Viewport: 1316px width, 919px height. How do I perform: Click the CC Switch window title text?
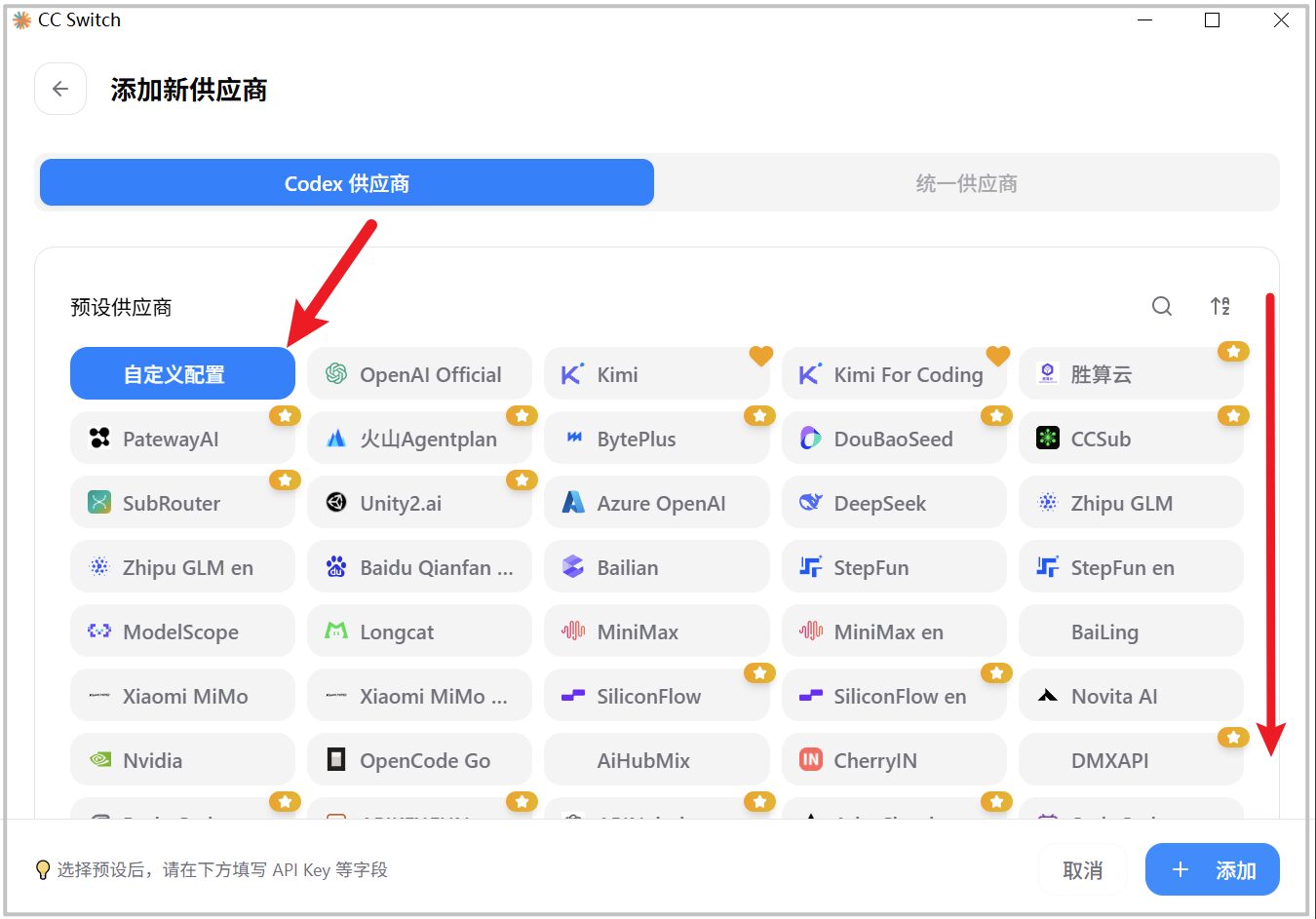point(79,19)
